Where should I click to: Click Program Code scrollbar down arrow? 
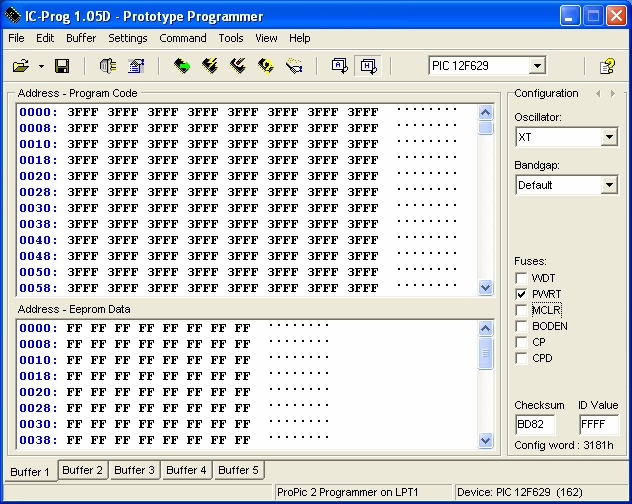pos(485,288)
